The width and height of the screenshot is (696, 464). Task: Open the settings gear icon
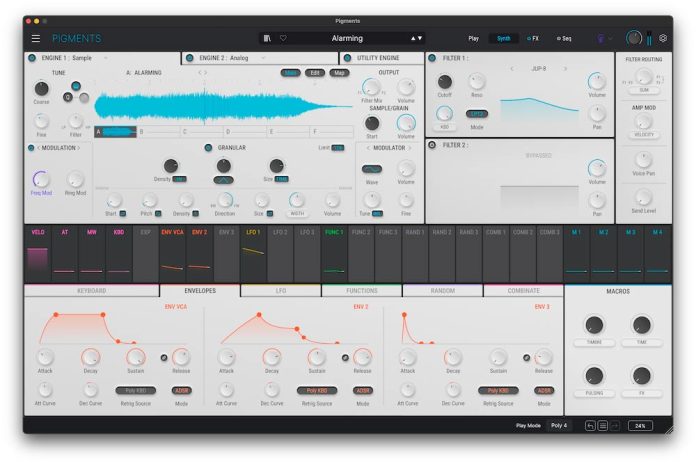(x=663, y=38)
